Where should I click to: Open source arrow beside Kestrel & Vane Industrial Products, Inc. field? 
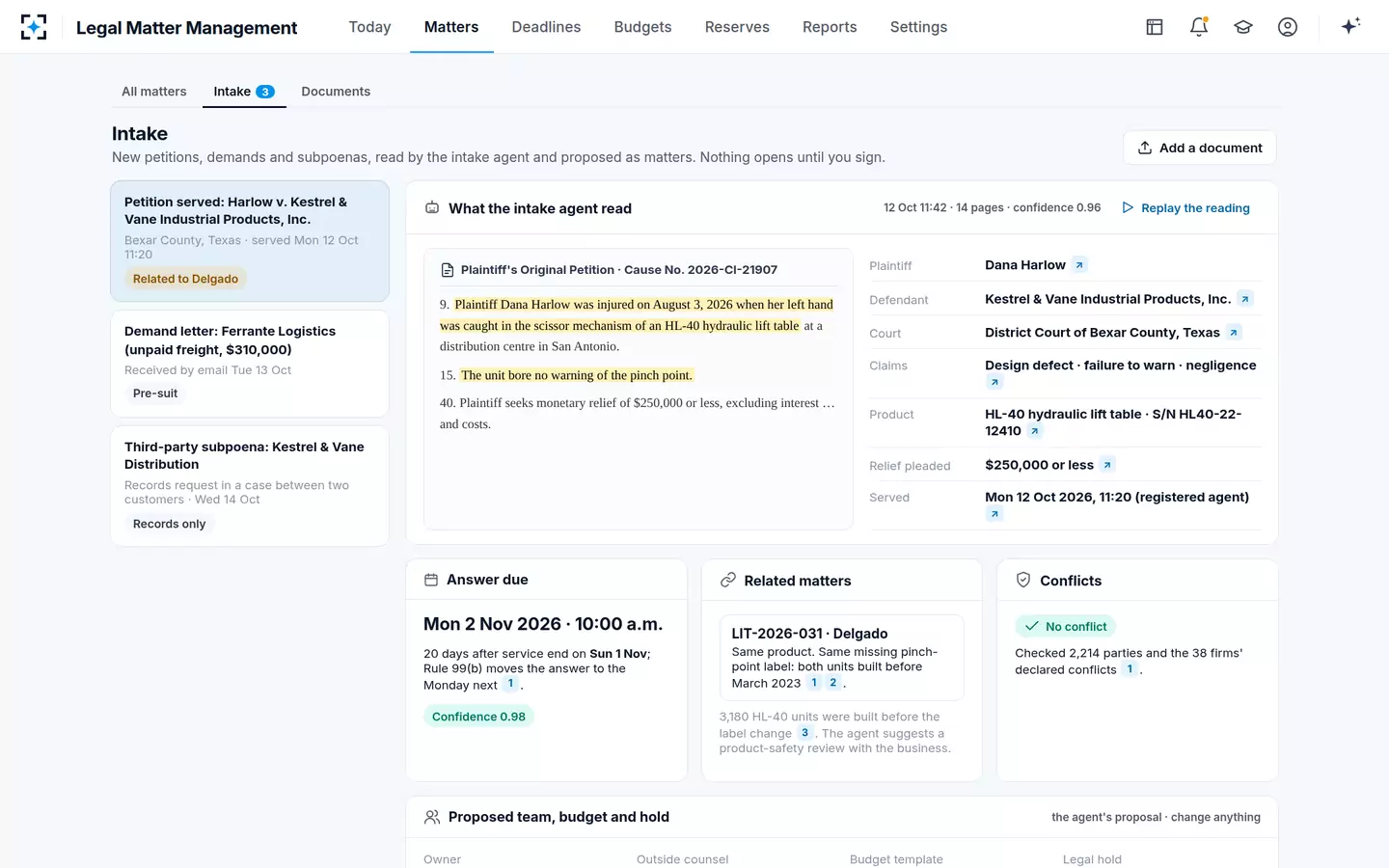[1245, 299]
